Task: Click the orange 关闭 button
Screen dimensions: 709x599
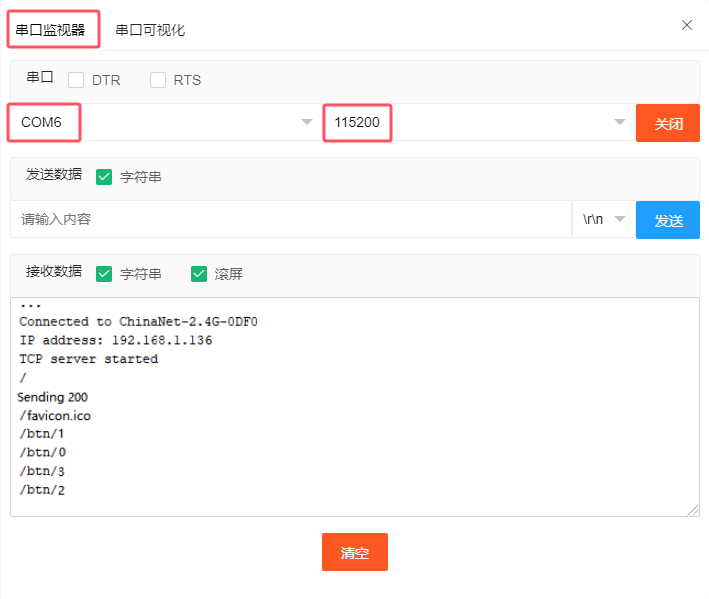Action: [668, 123]
